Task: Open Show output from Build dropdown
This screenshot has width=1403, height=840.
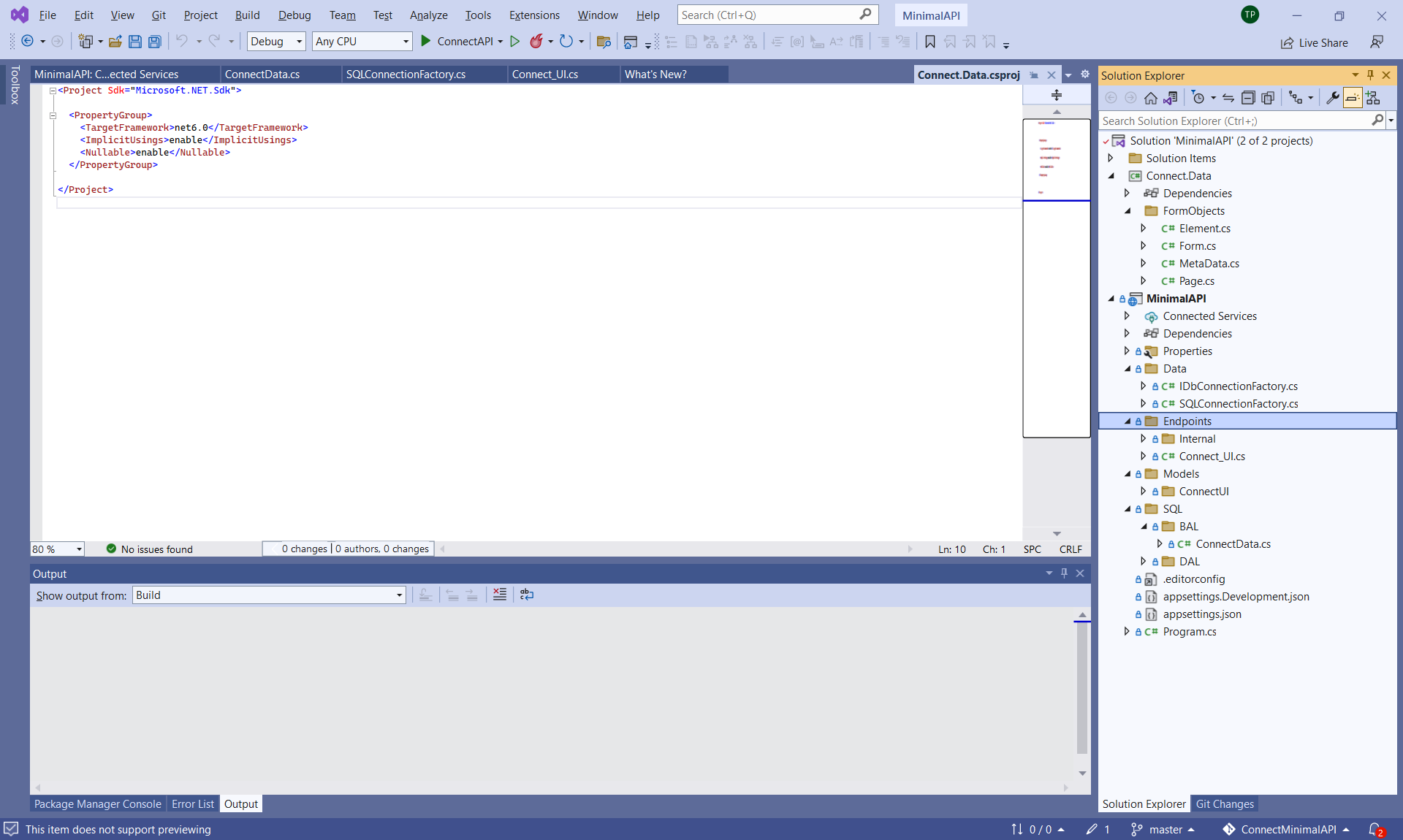Action: pos(269,595)
